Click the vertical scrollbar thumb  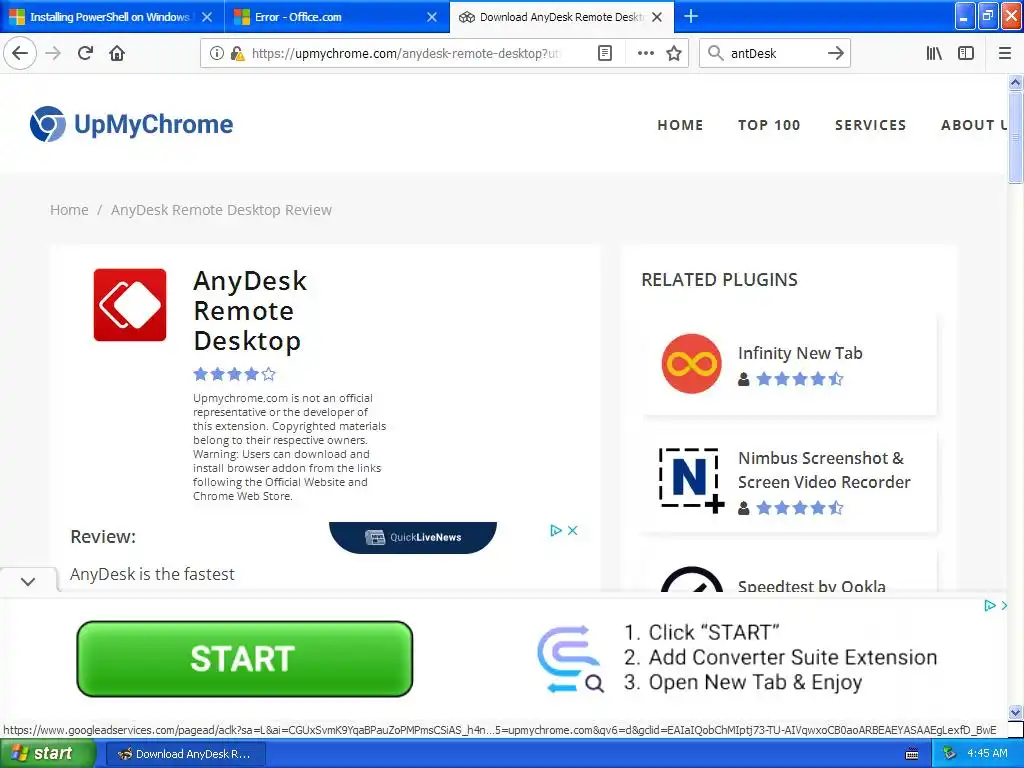point(1015,137)
